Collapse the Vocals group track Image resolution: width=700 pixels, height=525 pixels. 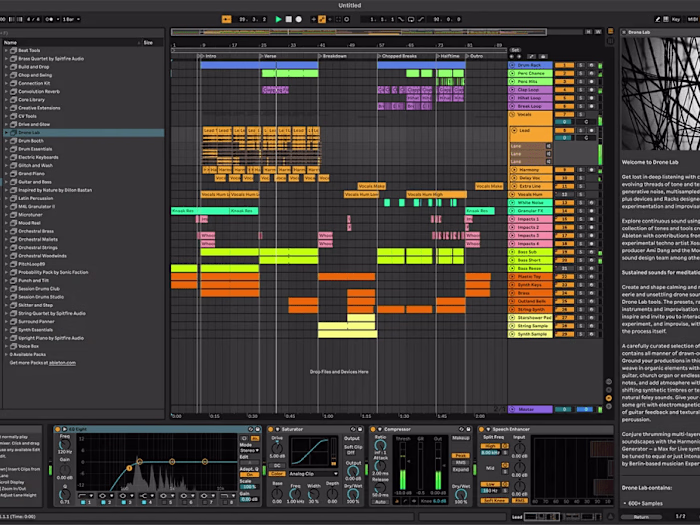point(512,114)
